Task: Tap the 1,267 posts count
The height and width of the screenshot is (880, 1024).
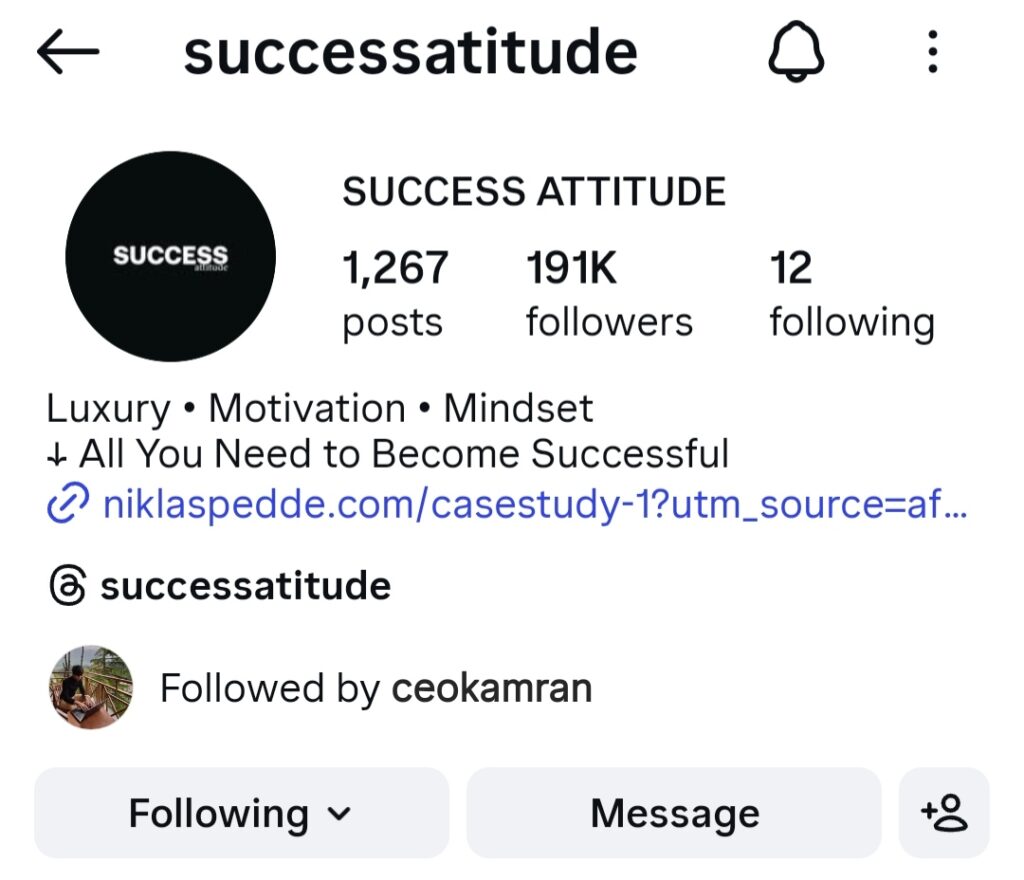Action: point(394,294)
